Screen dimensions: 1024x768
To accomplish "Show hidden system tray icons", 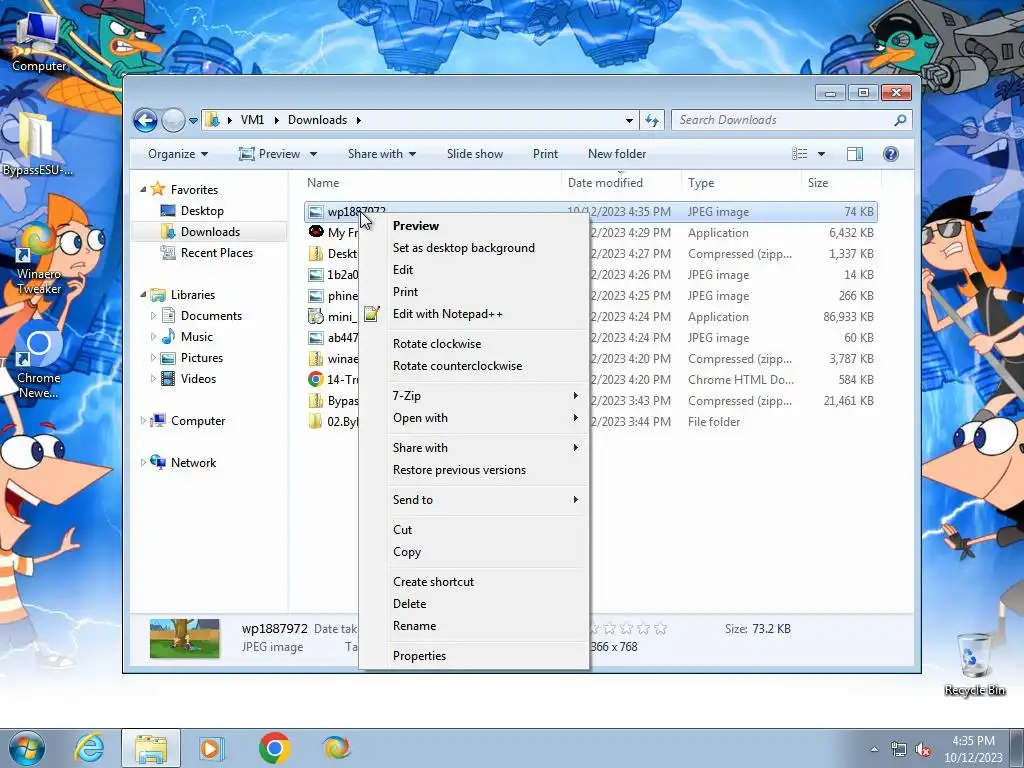I will [x=874, y=750].
